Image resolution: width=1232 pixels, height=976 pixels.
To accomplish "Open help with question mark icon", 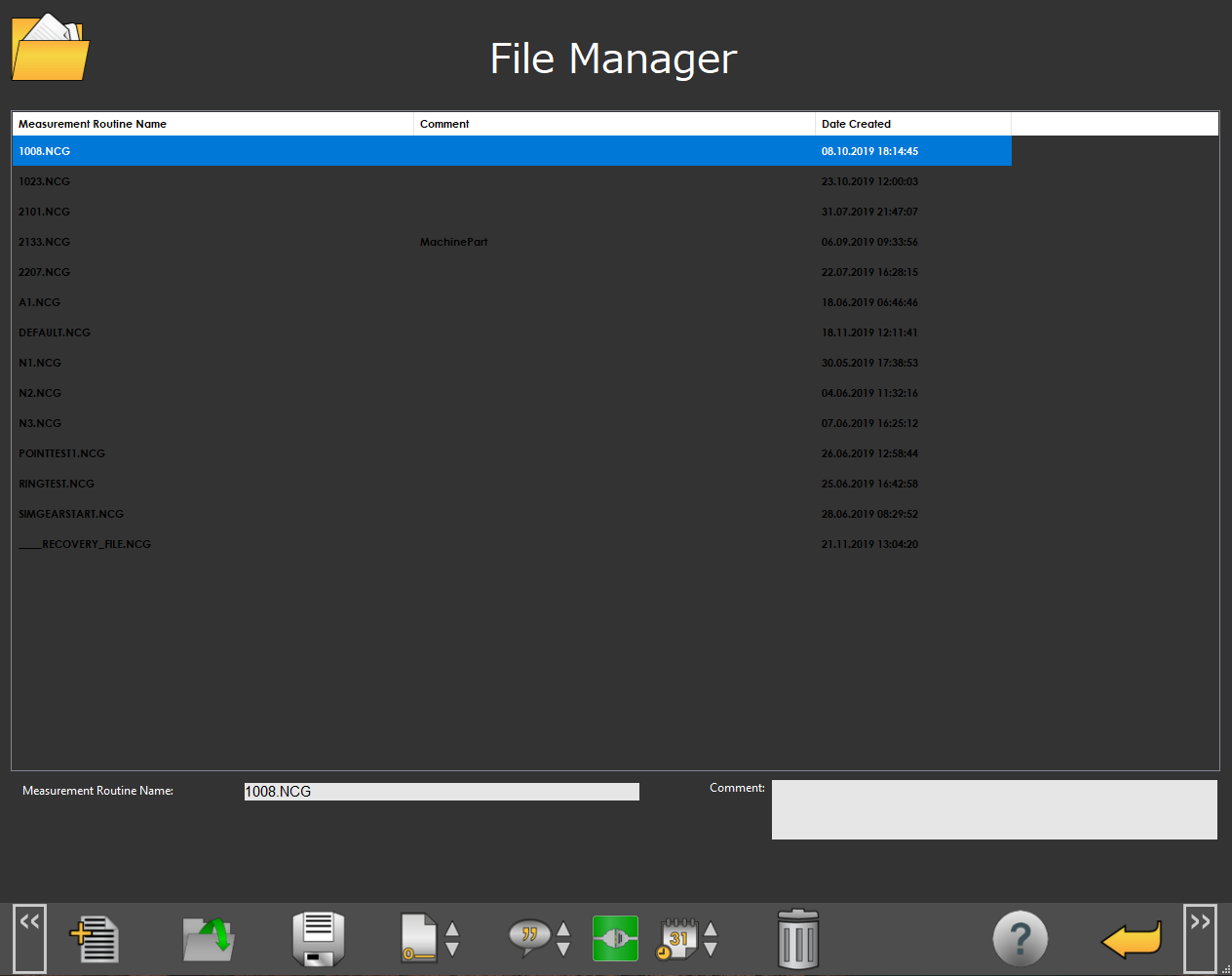I will click(1020, 939).
